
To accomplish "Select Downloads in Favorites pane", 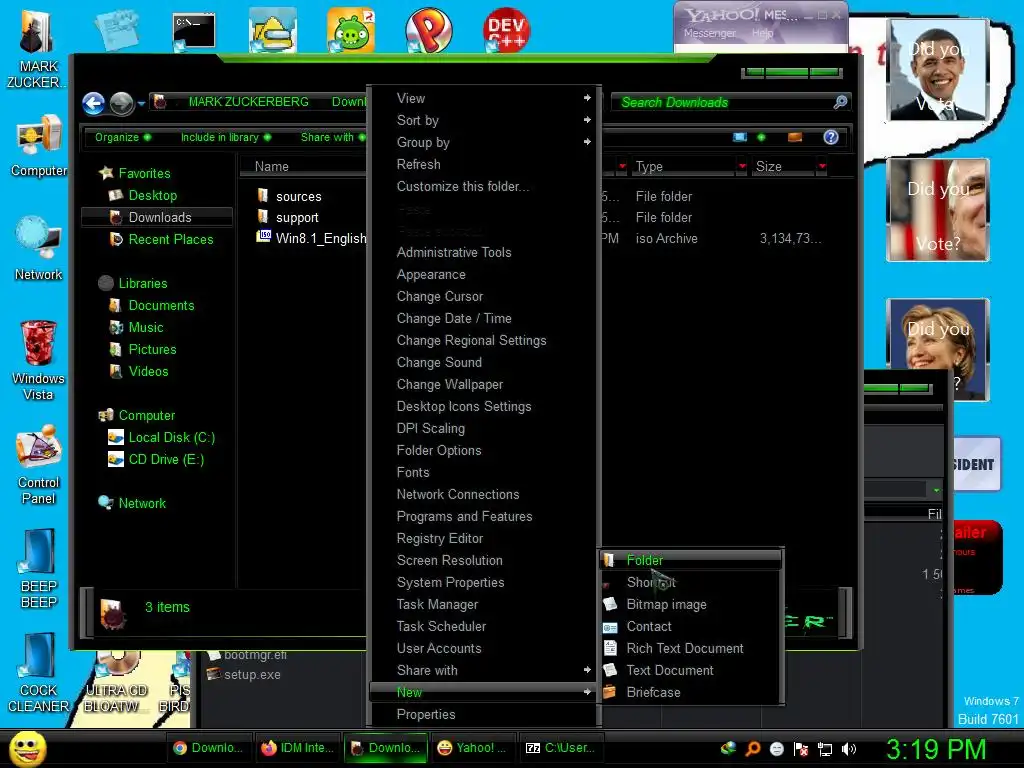I will coord(157,217).
